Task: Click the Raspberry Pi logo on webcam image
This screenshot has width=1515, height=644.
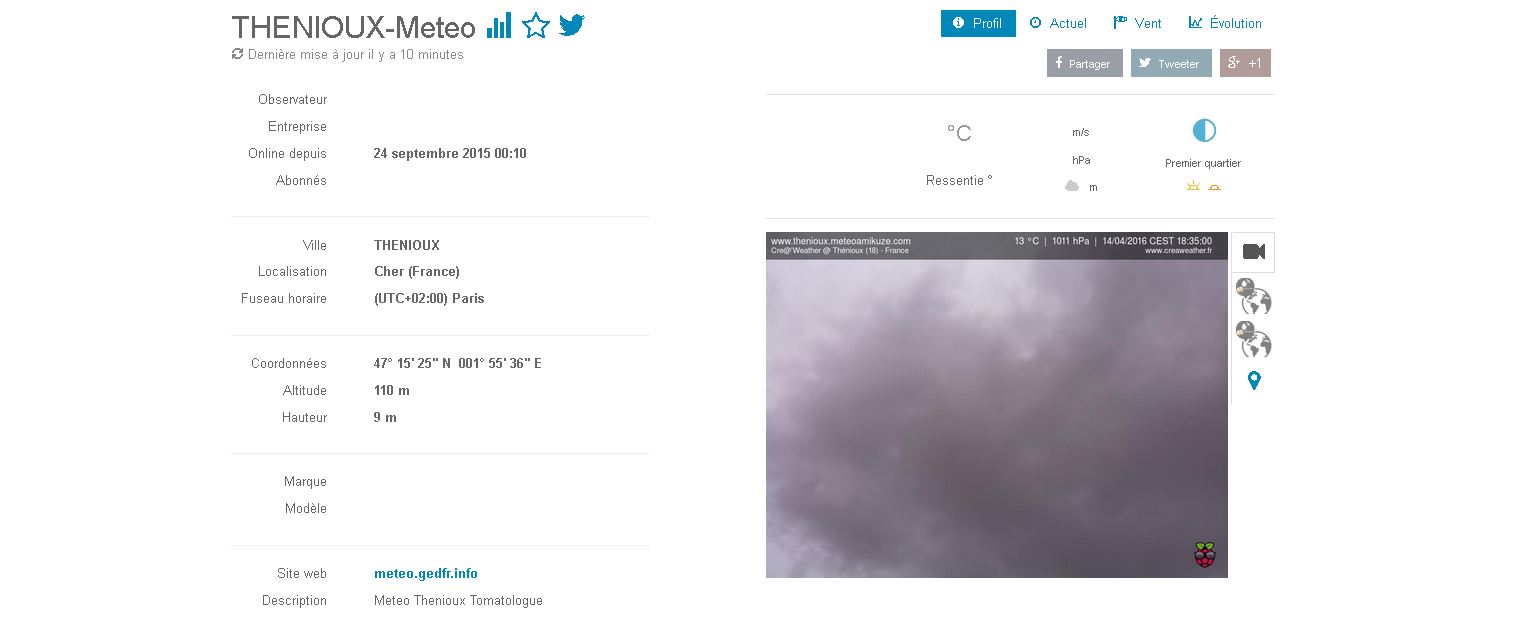Action: pyautogui.click(x=1205, y=555)
